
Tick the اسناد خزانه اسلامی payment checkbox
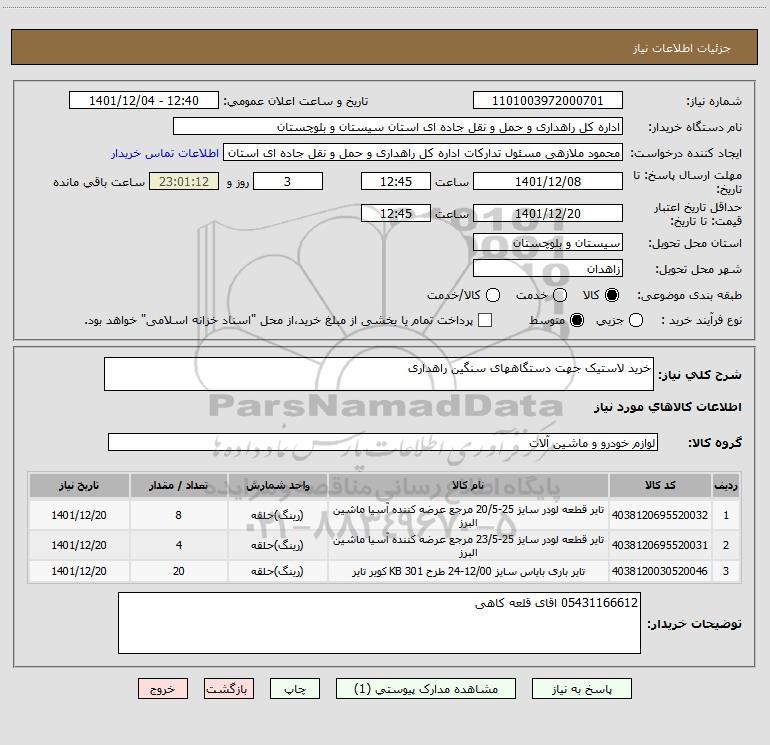485,320
